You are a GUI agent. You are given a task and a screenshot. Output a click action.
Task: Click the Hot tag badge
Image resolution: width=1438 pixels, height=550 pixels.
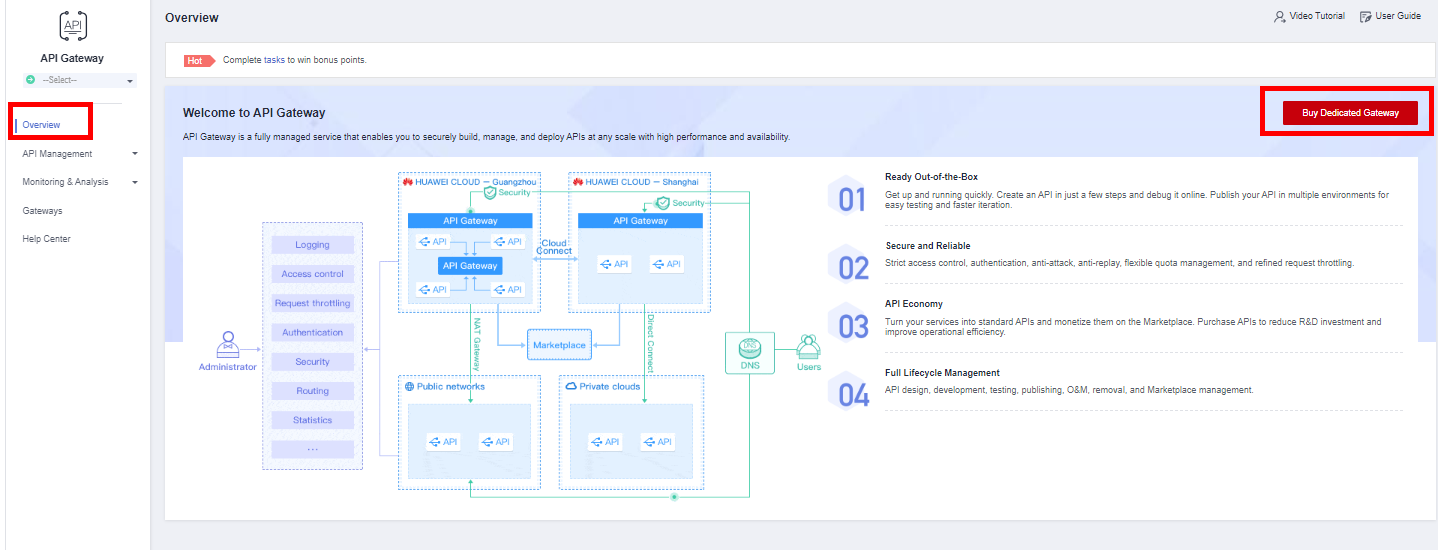197,60
